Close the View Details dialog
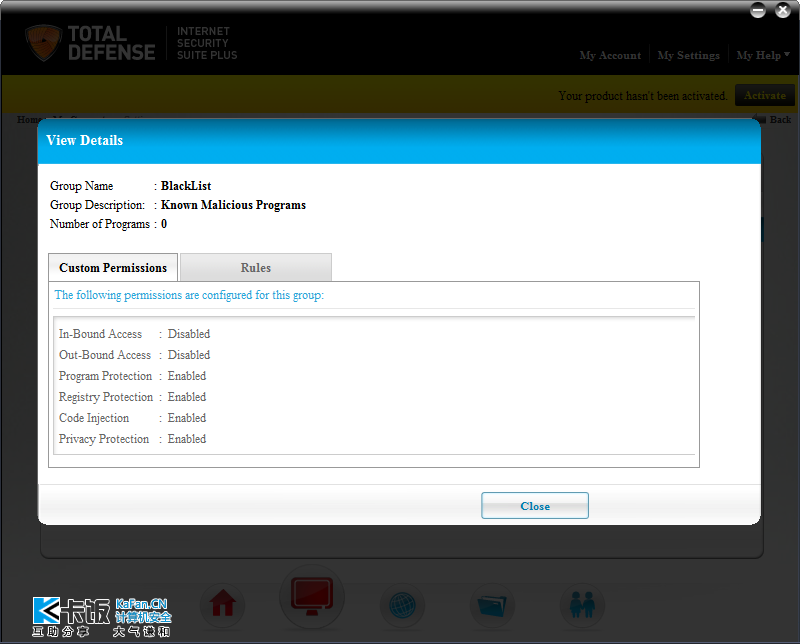 (x=535, y=506)
